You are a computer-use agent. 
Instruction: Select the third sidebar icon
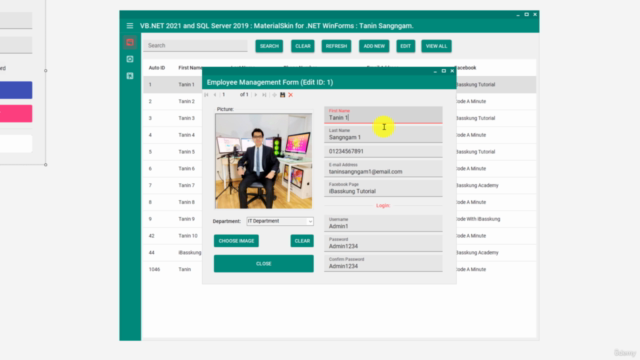point(130,76)
